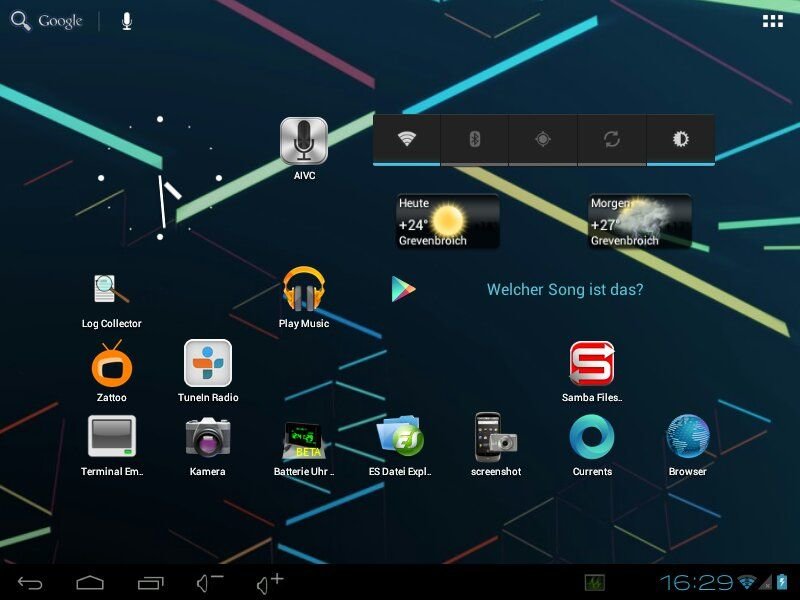This screenshot has width=800, height=600.
Task: Tap 'Welcher Song ist das?' sound search
Action: [564, 290]
